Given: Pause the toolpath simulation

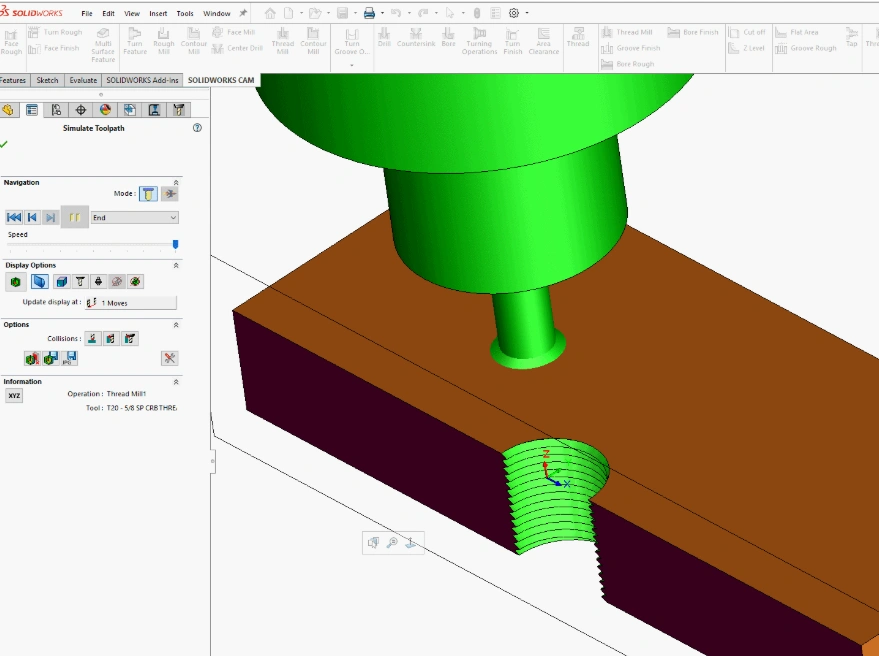Looking at the screenshot, I should click(75, 218).
